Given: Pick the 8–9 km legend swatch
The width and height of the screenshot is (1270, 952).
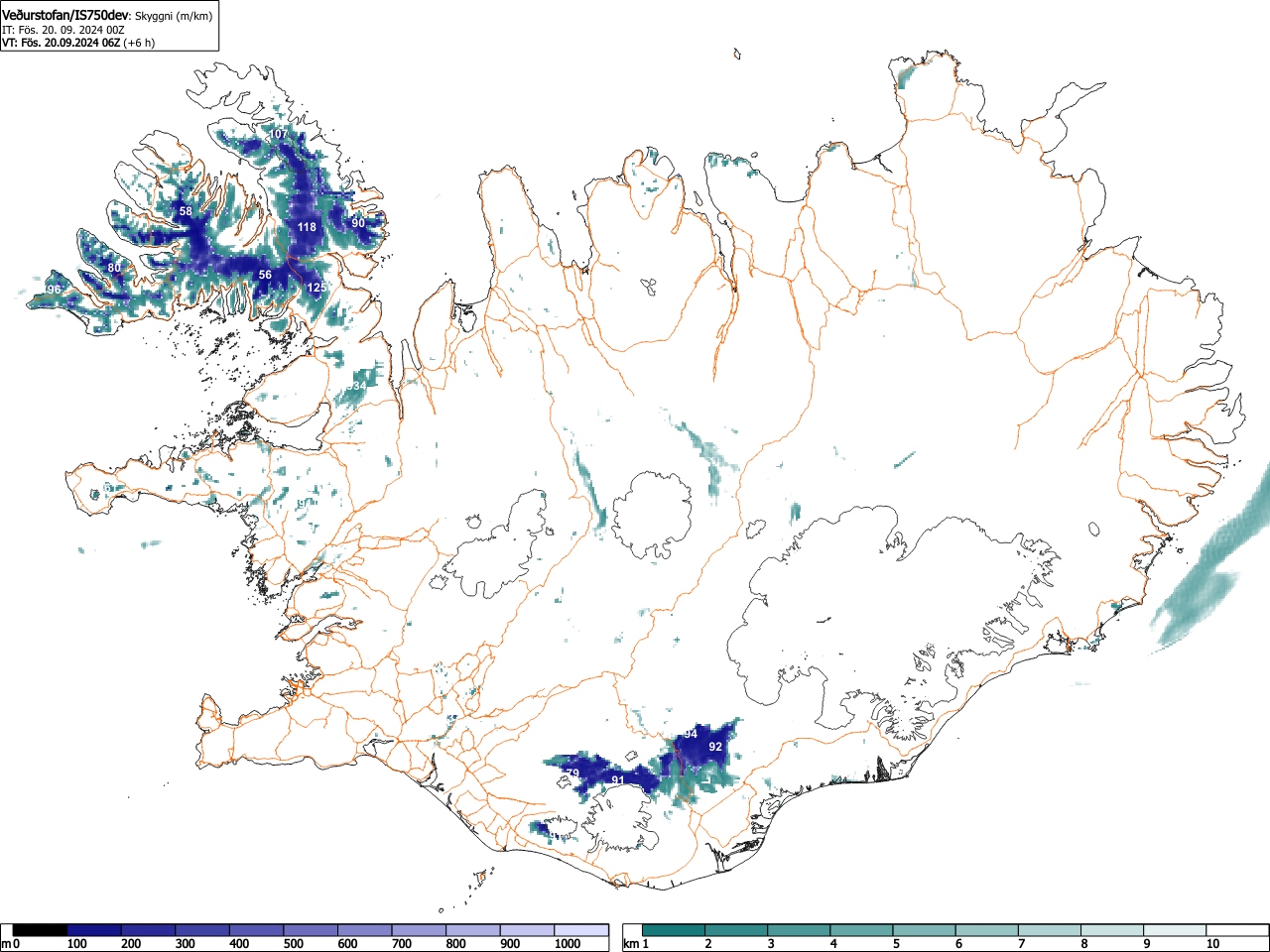Looking at the screenshot, I should [x=1111, y=930].
